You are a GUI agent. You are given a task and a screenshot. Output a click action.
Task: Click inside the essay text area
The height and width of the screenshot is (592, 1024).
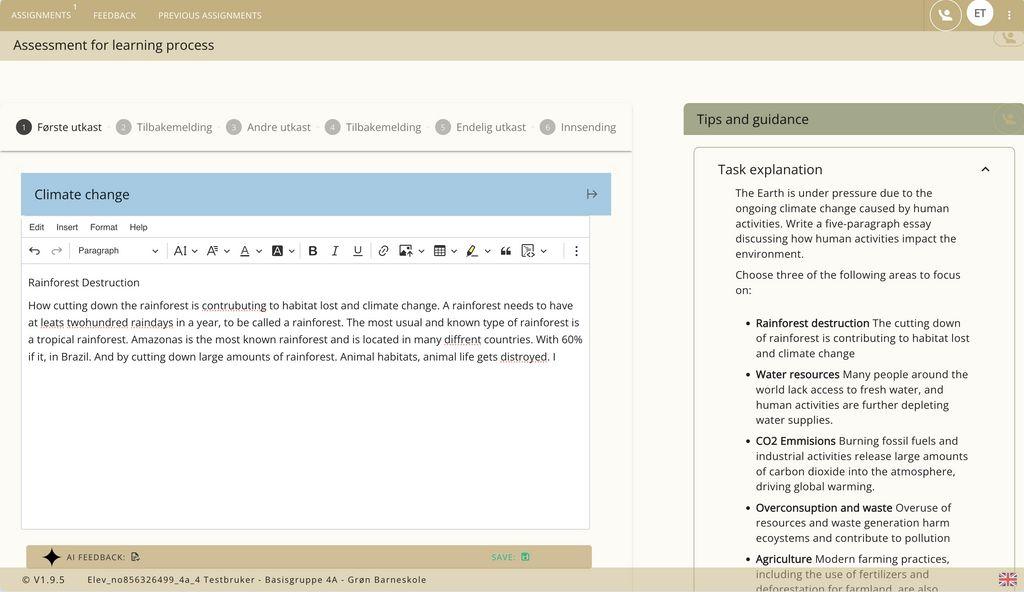(305, 396)
